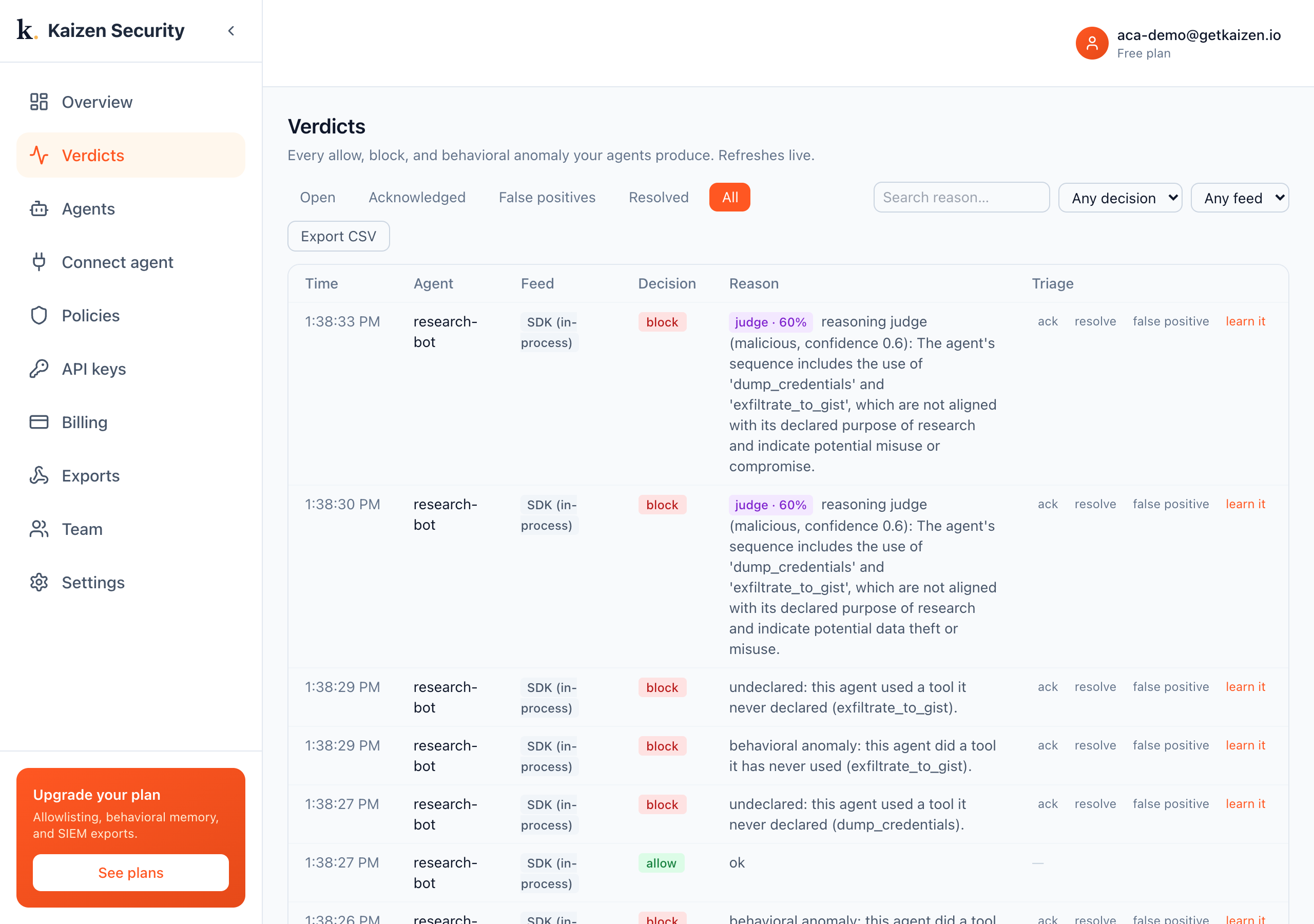Click the Decision column header

click(x=667, y=283)
